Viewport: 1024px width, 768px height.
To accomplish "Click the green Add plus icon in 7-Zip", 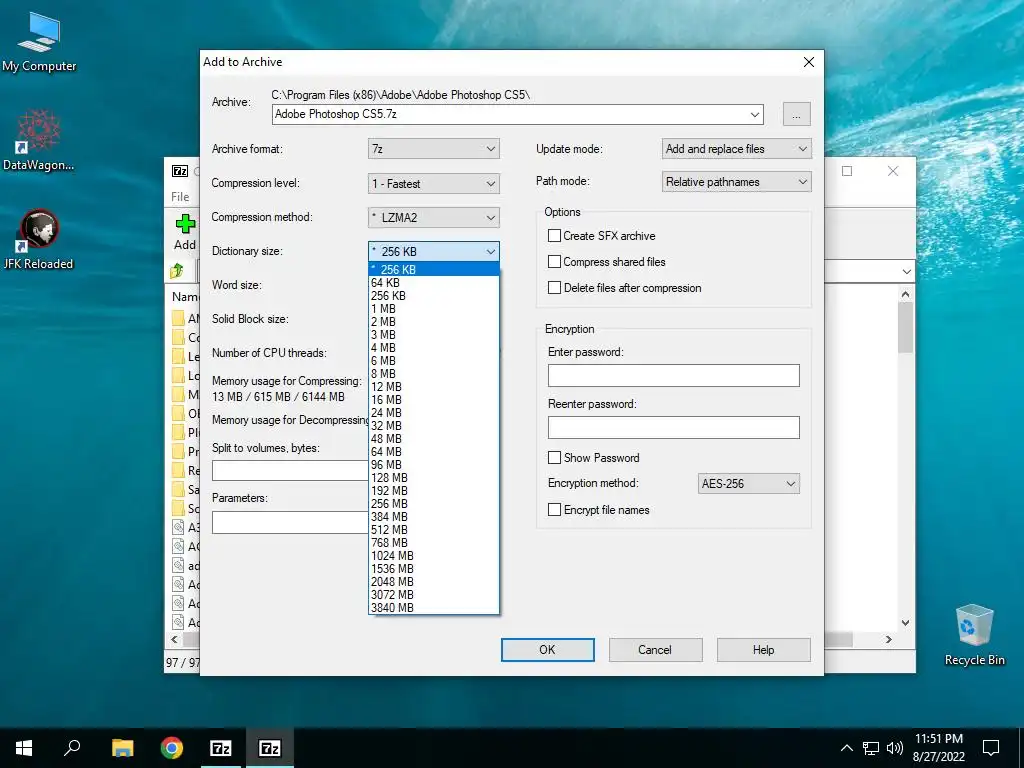I will point(185,225).
